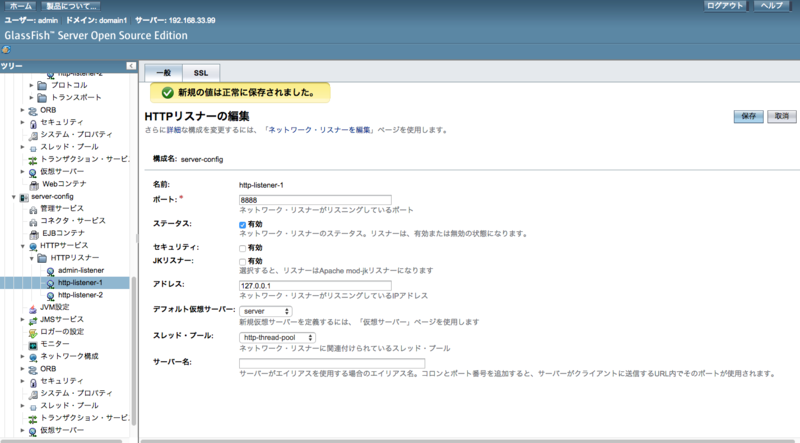Click the admin-listener icon
This screenshot has height=443, width=800.
tap(51, 271)
